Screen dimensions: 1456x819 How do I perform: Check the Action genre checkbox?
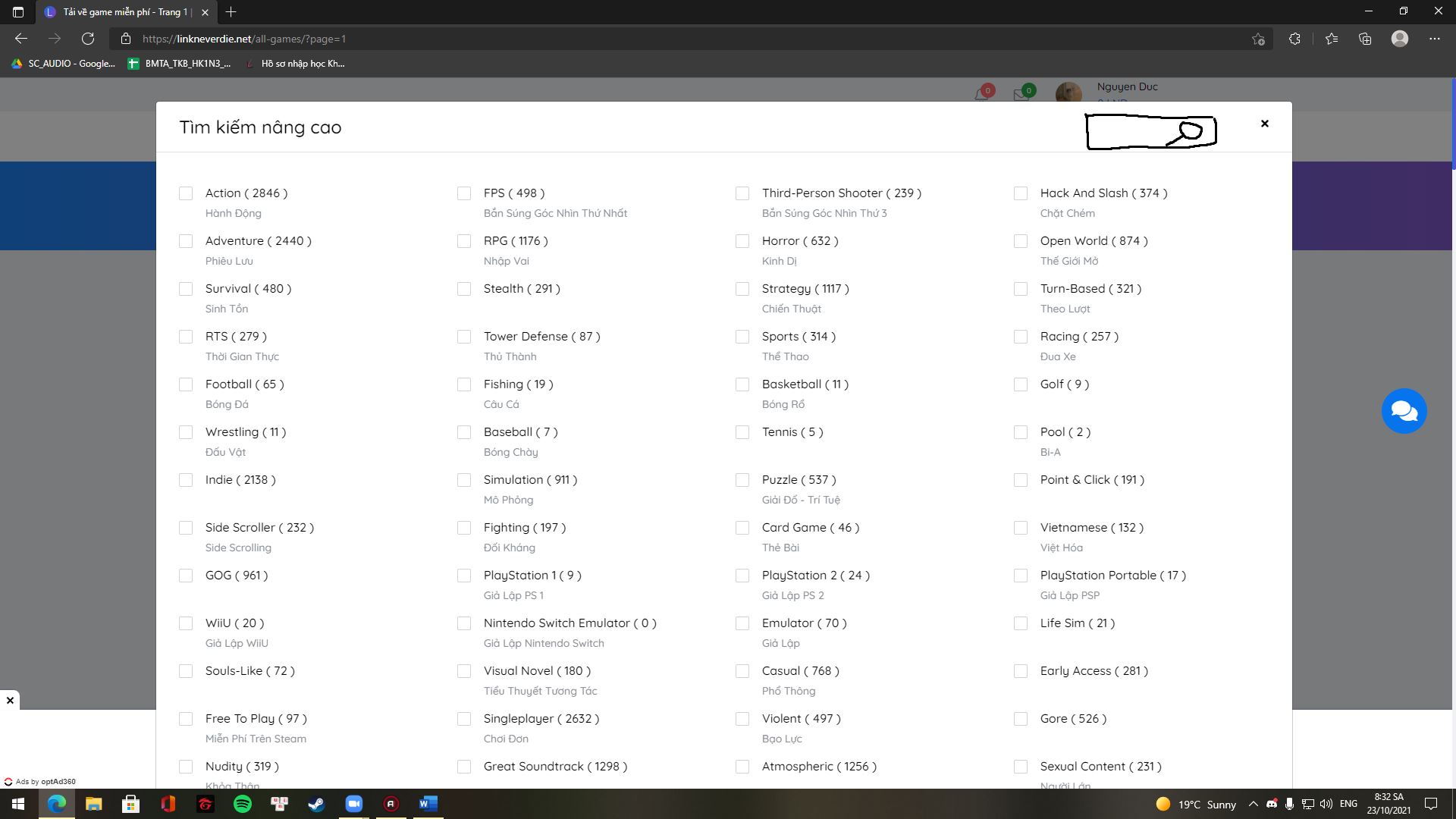pyautogui.click(x=186, y=193)
